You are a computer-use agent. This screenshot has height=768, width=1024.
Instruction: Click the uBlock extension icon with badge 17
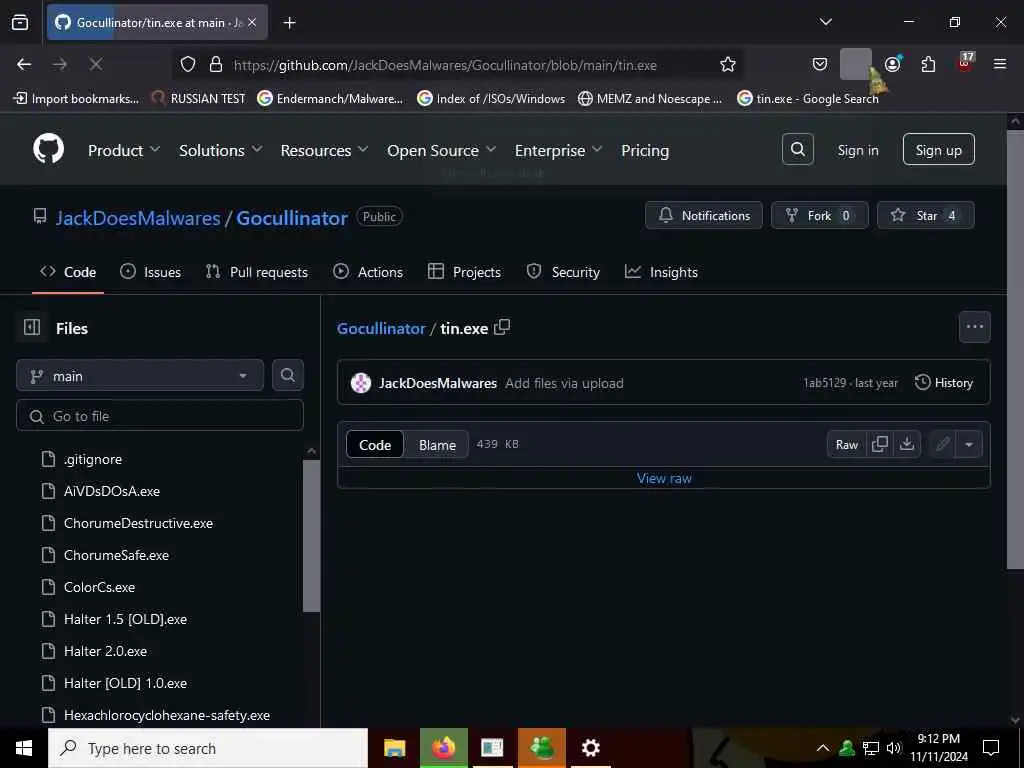coord(965,63)
